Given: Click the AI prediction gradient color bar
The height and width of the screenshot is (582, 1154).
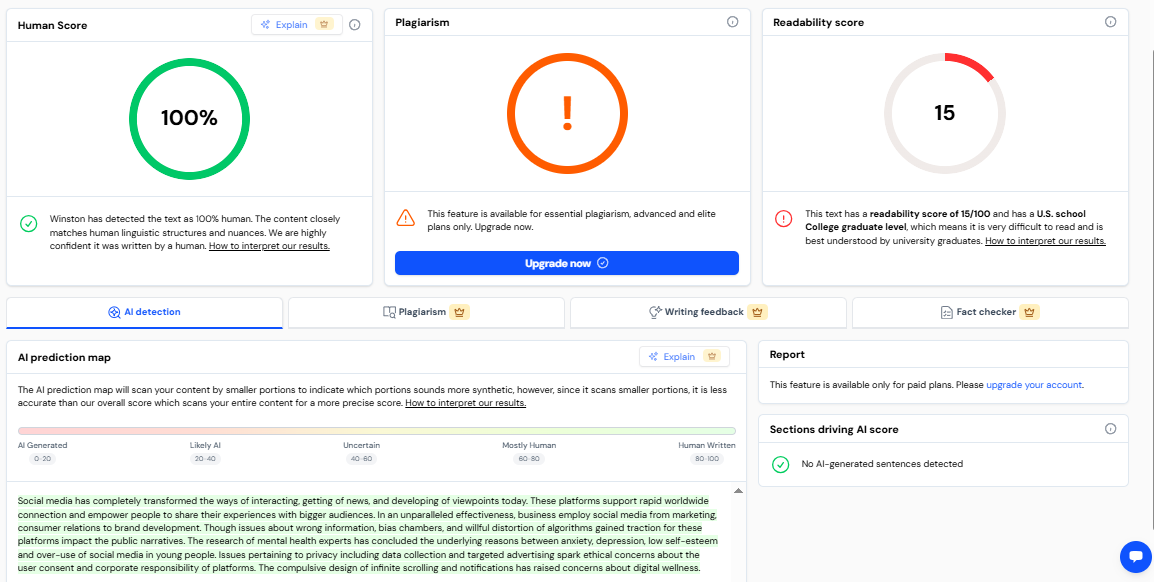Looking at the screenshot, I should point(376,431).
